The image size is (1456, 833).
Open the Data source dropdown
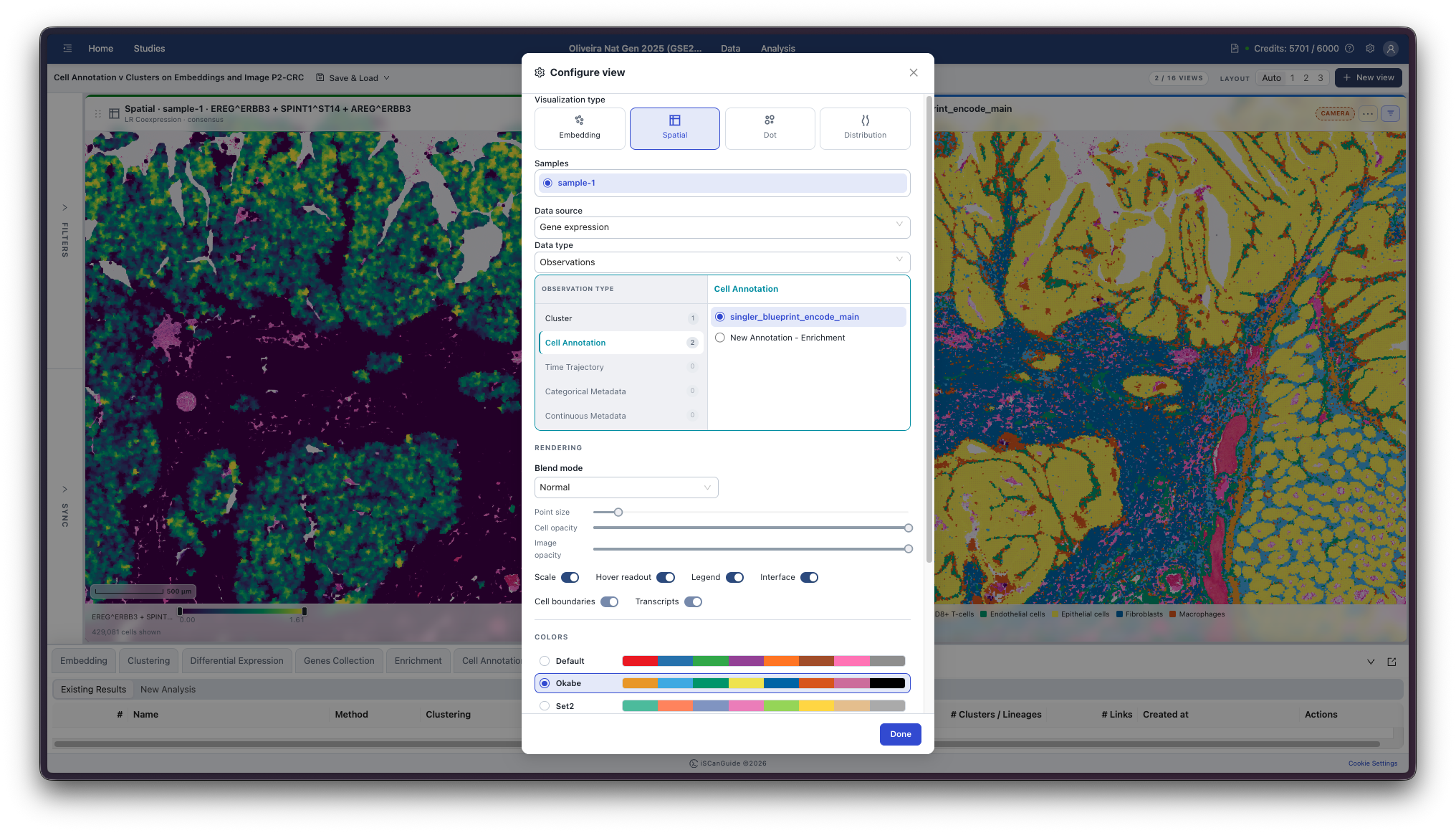(722, 227)
